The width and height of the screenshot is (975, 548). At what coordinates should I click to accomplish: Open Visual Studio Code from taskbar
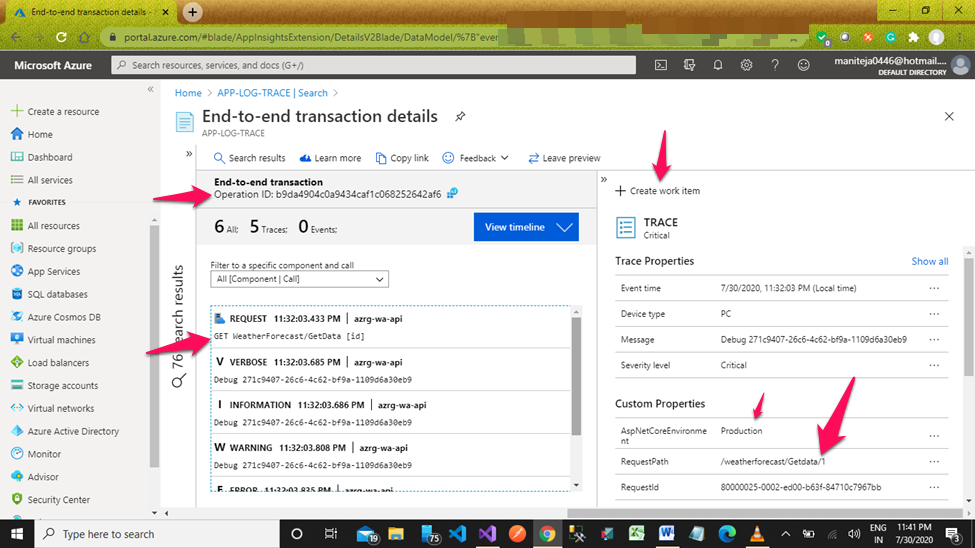coord(457,534)
